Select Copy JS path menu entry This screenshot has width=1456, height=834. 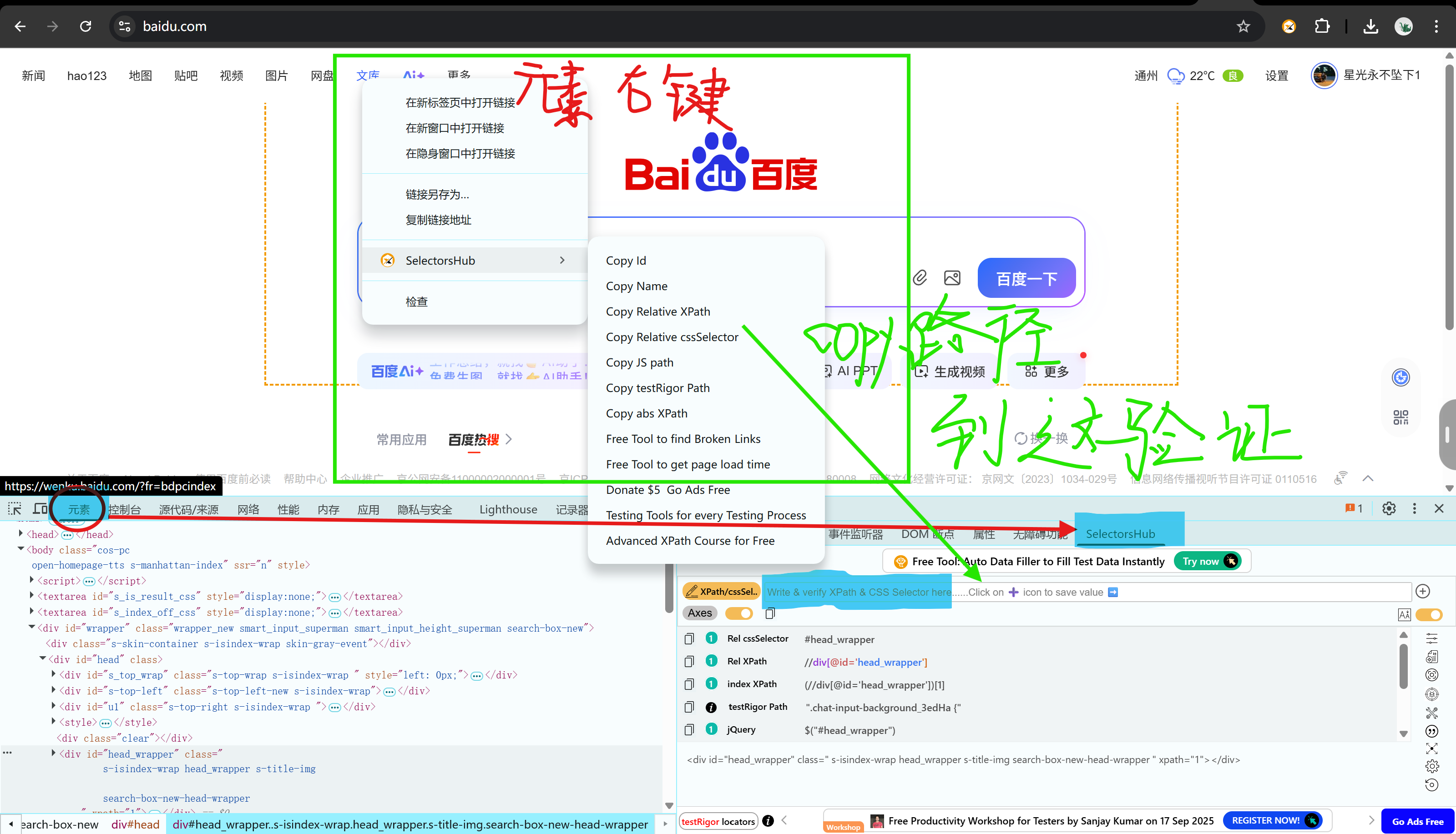click(x=639, y=362)
